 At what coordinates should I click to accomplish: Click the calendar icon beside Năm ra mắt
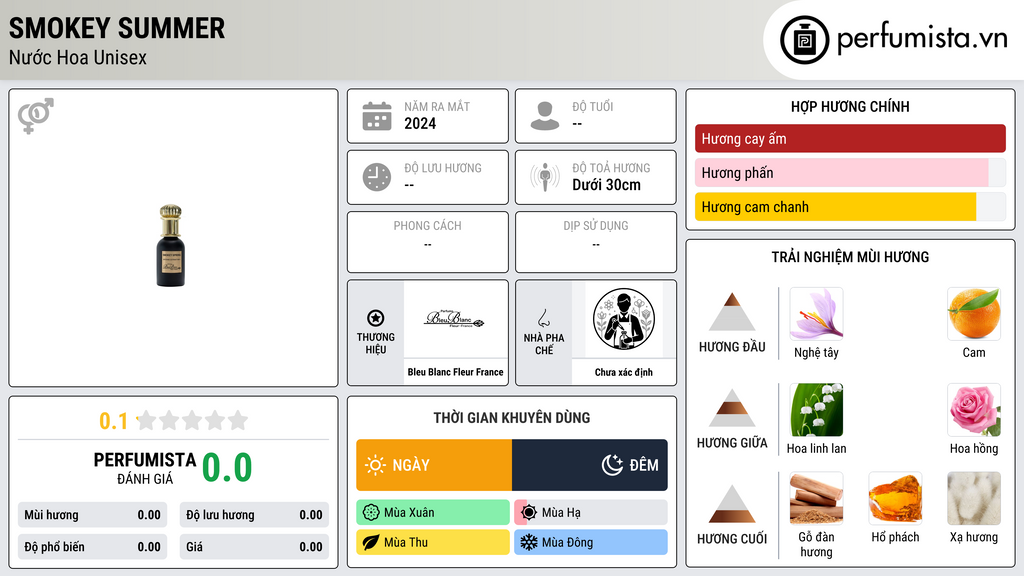click(x=377, y=116)
